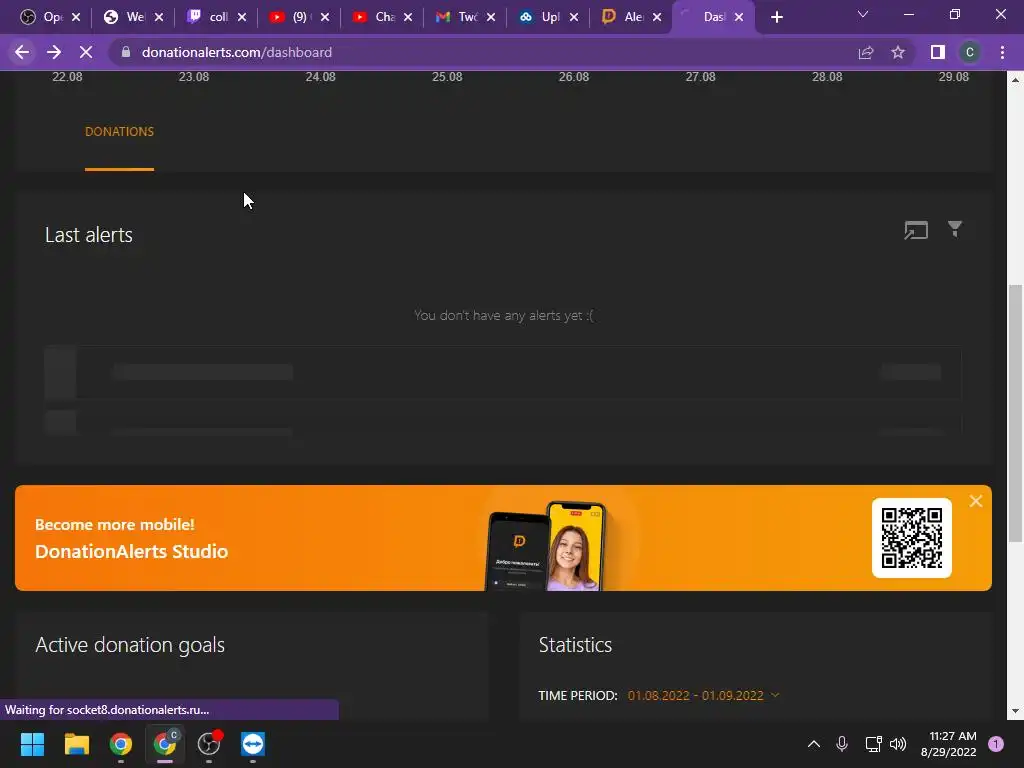Open the volume tray icon

[x=898, y=744]
